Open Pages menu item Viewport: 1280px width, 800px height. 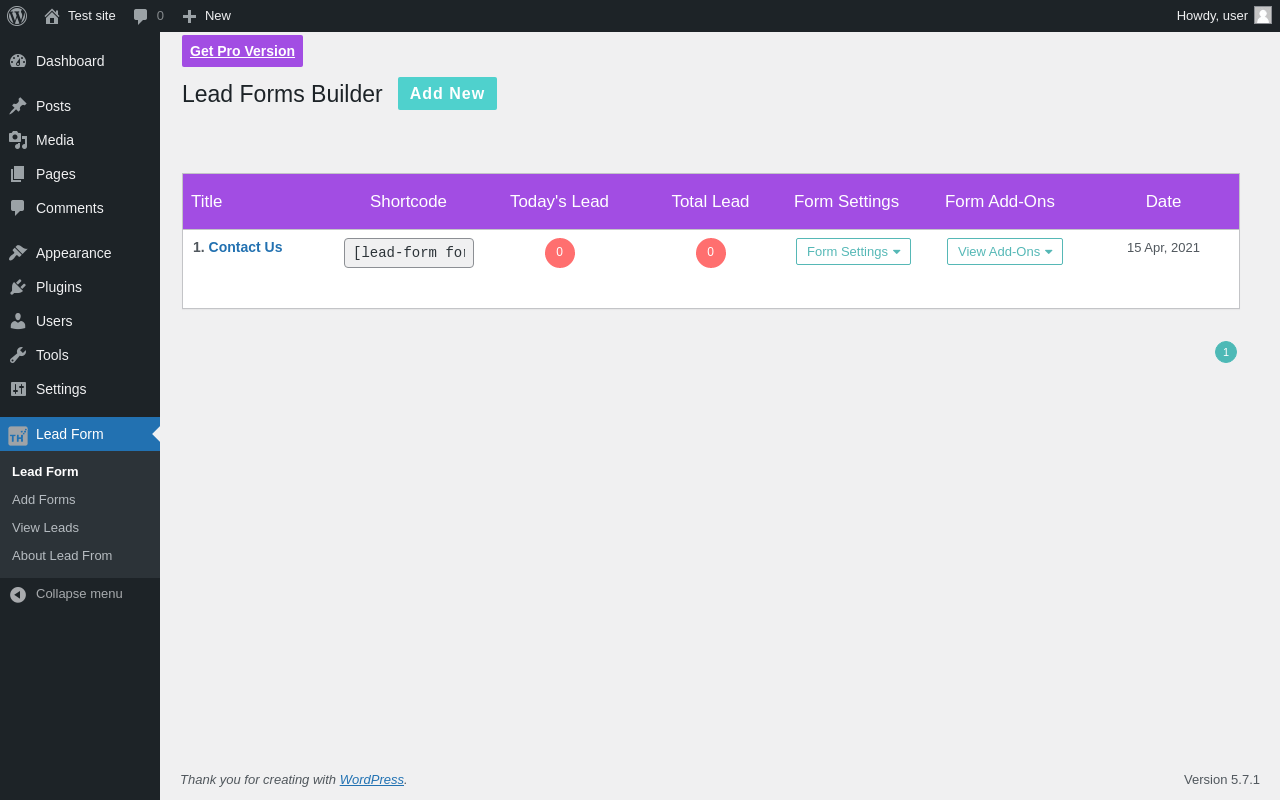pyautogui.click(x=80, y=174)
